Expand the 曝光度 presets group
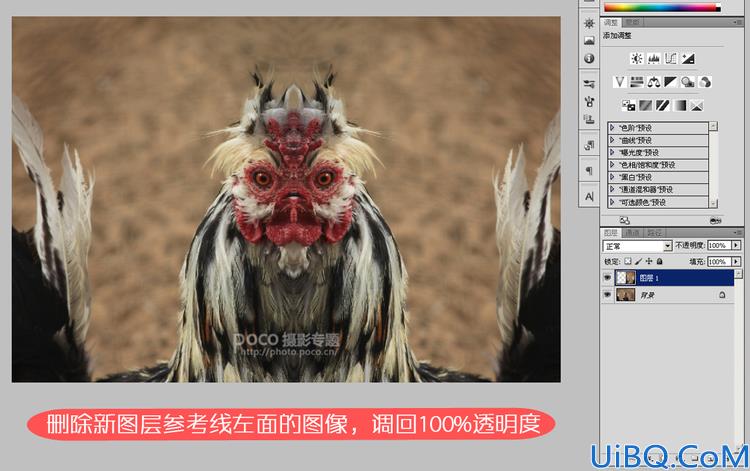Image resolution: width=750 pixels, height=471 pixels. (612, 153)
